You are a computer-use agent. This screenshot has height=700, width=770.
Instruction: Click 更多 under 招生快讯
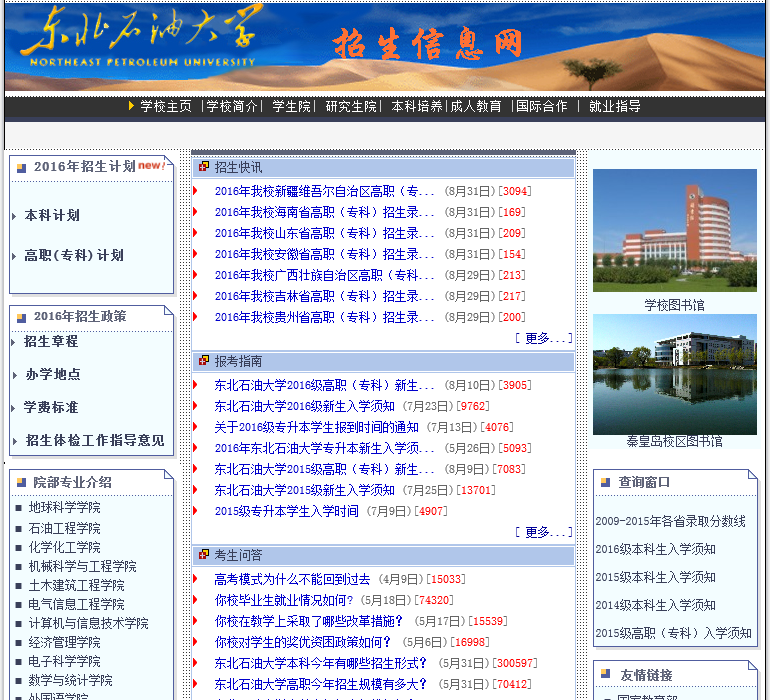click(544, 338)
